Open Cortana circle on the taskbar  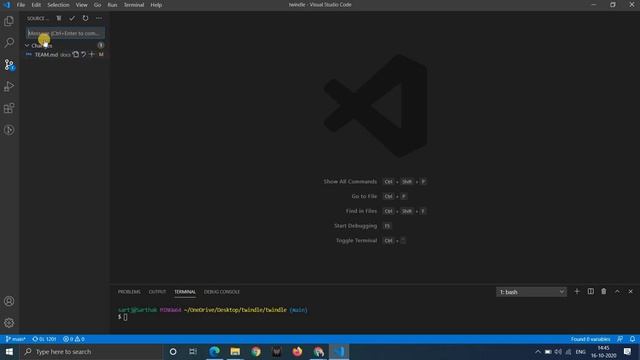173,351
